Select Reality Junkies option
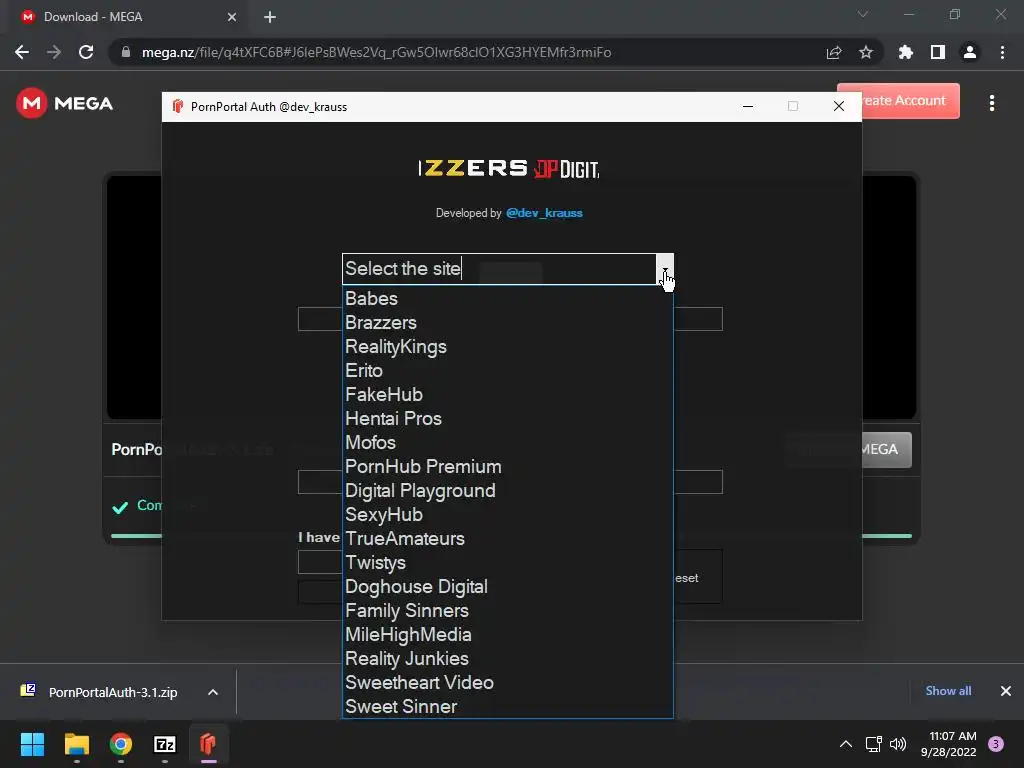1024x768 pixels. pyautogui.click(x=507, y=658)
